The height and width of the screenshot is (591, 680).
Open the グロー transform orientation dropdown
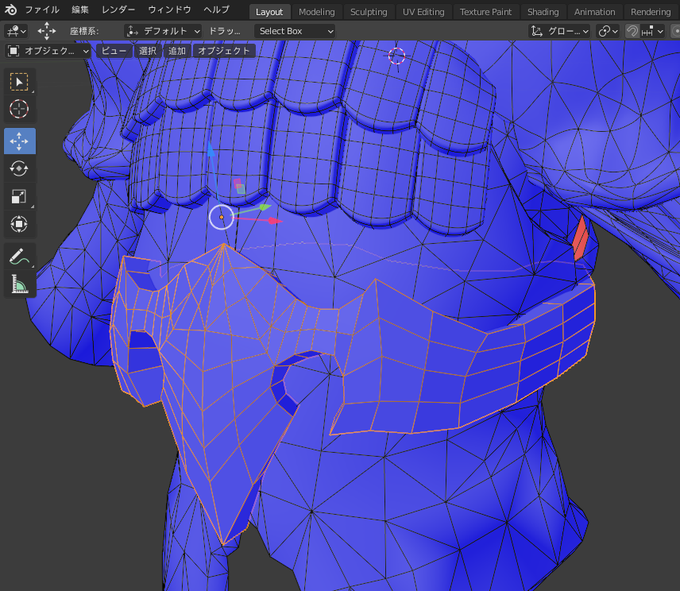coord(559,31)
